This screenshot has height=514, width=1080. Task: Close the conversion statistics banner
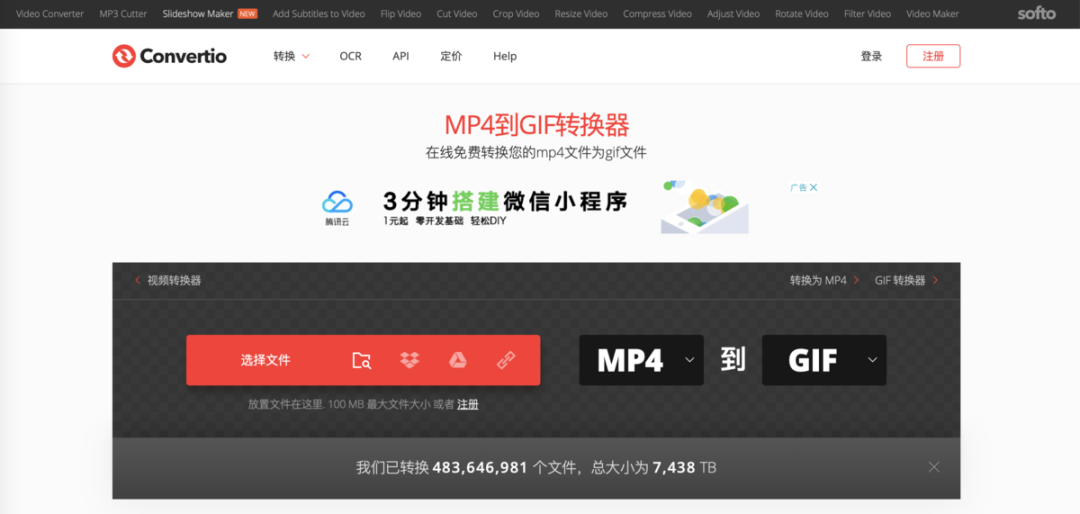(x=933, y=467)
